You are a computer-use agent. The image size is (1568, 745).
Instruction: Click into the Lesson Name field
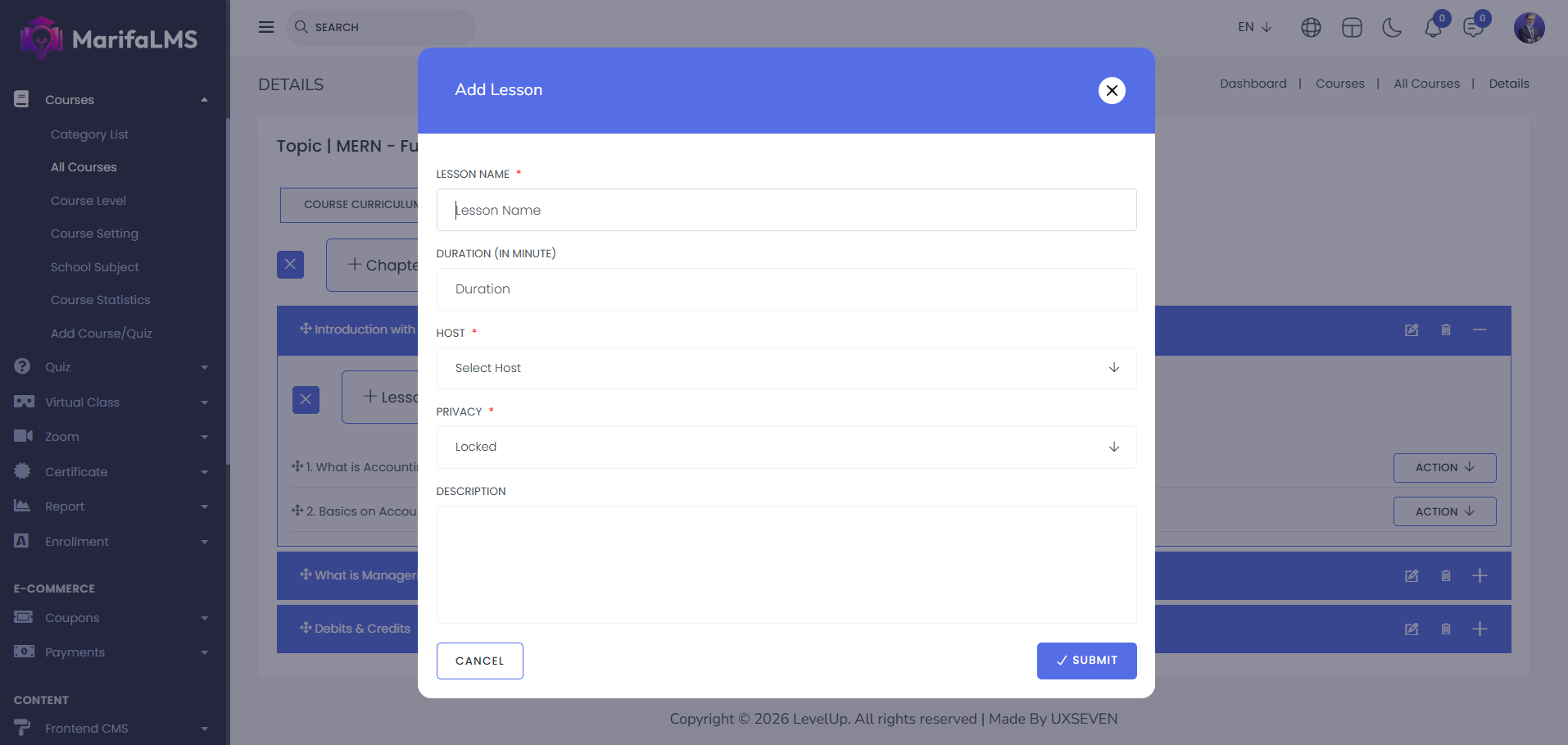(786, 210)
